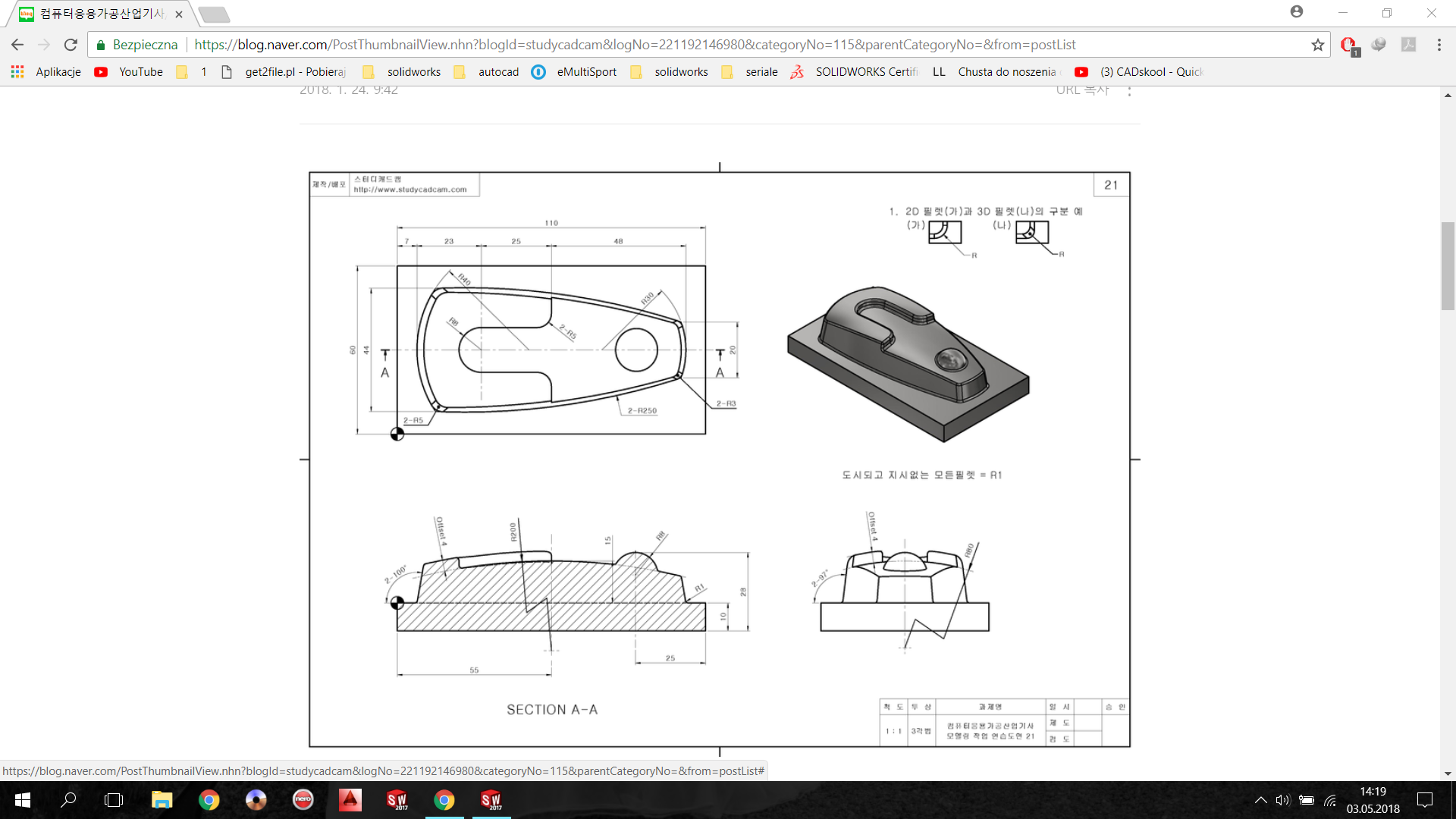Viewport: 1456px width, 819px height.
Task: Click the gray globe extension icon
Action: tap(1379, 45)
